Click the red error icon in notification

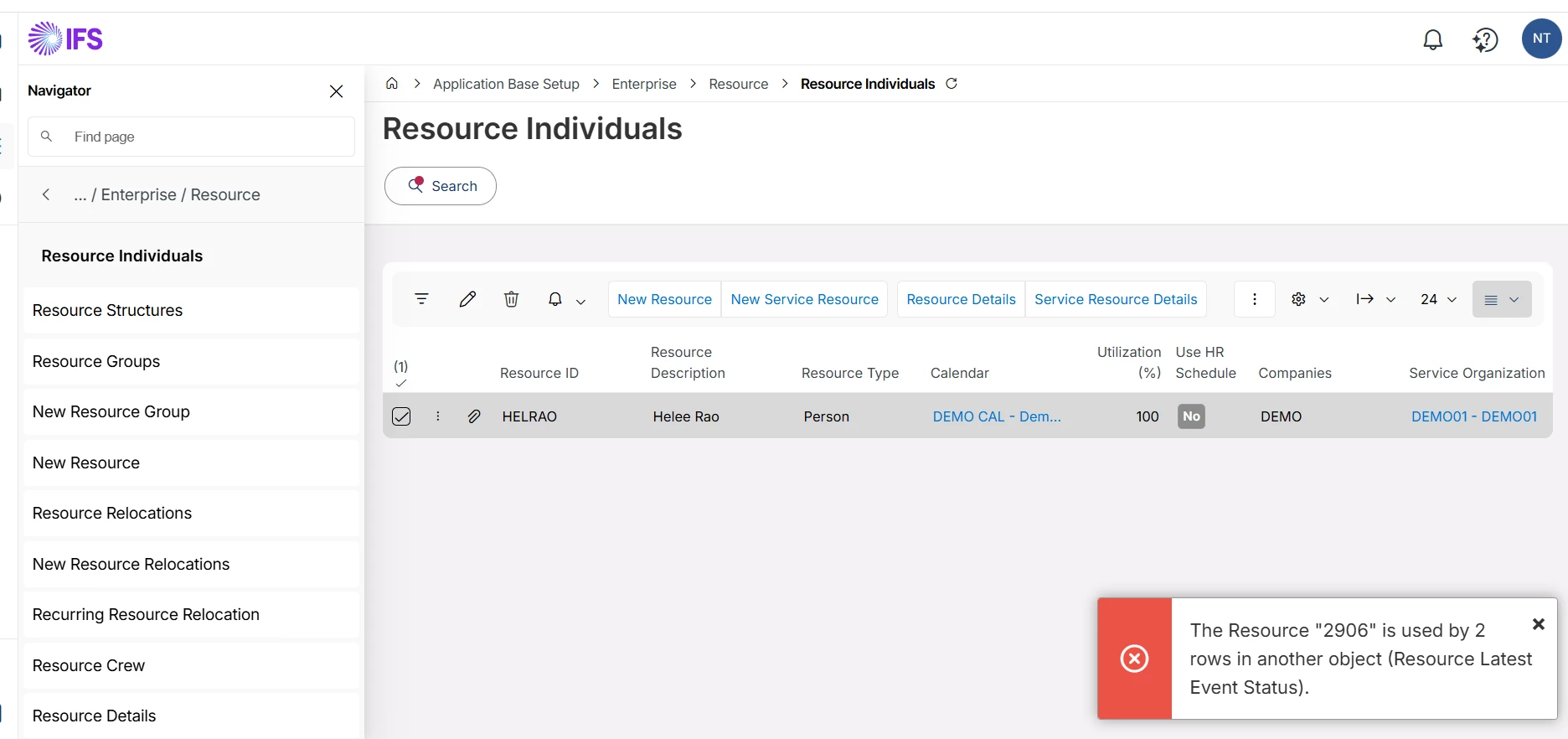1135,659
